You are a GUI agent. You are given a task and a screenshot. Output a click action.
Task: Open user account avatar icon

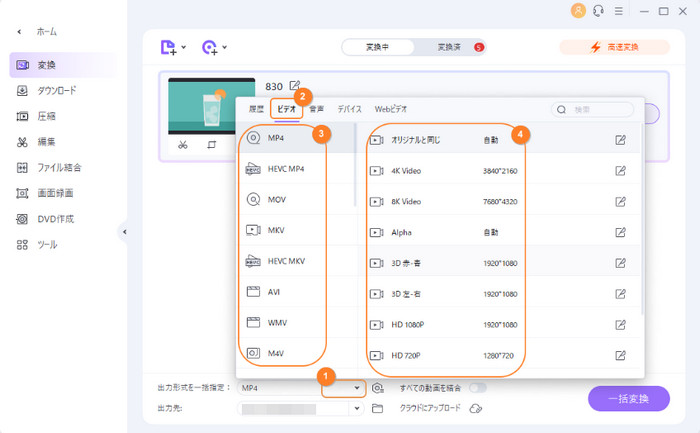pos(578,11)
